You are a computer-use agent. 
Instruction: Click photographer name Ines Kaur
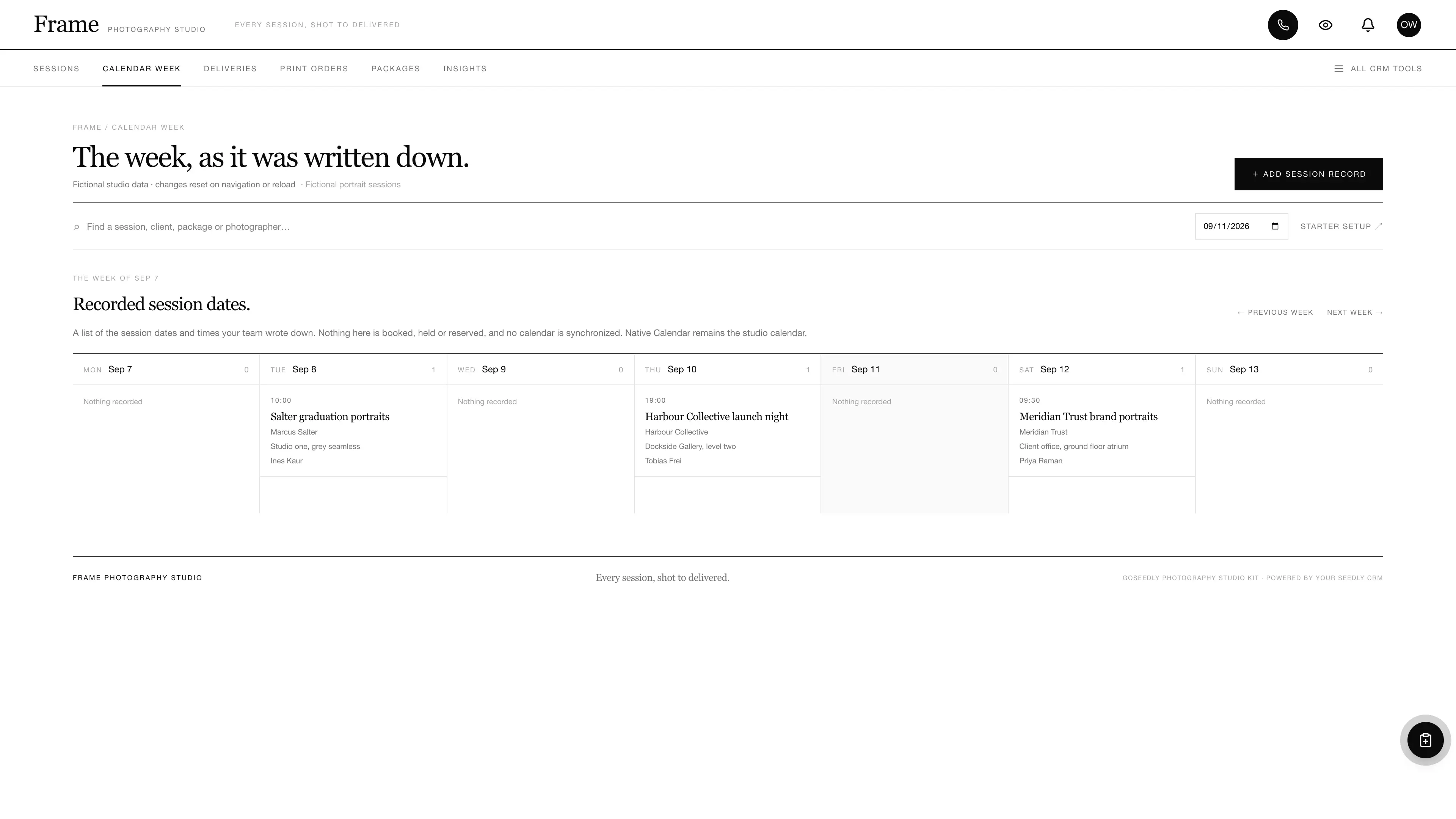click(287, 461)
